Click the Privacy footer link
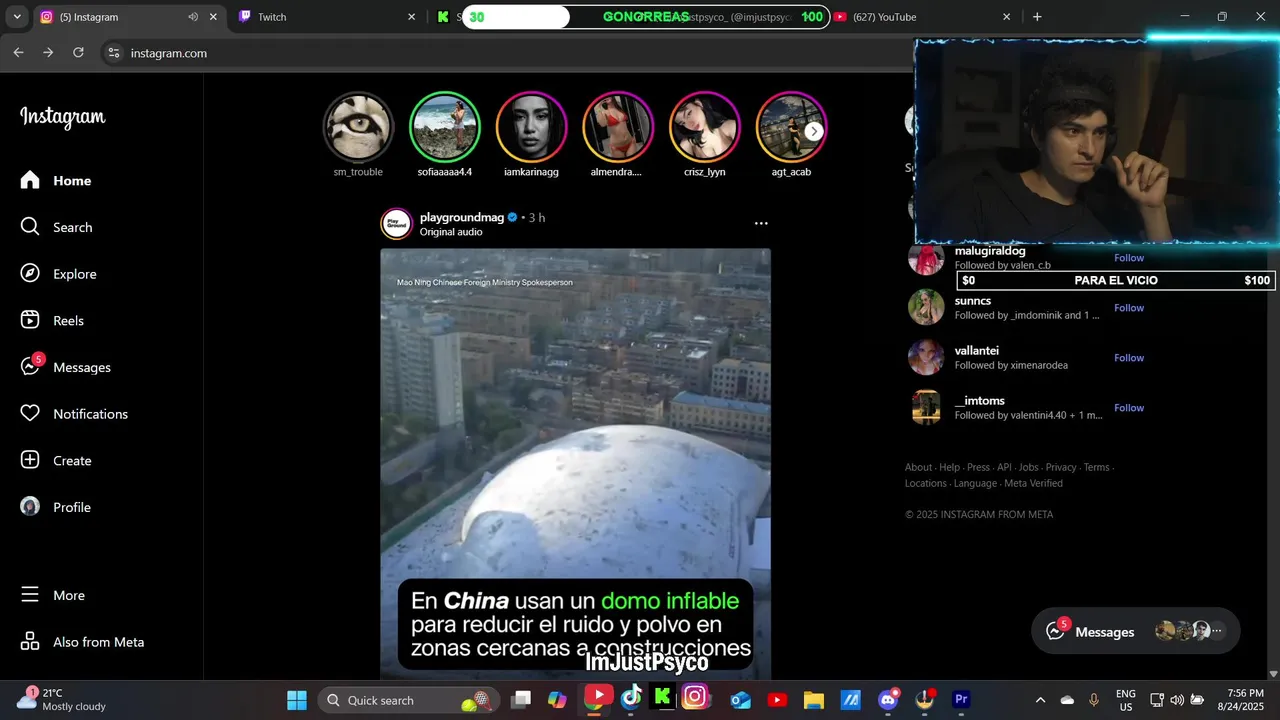Image resolution: width=1280 pixels, height=720 pixels. (x=1061, y=467)
